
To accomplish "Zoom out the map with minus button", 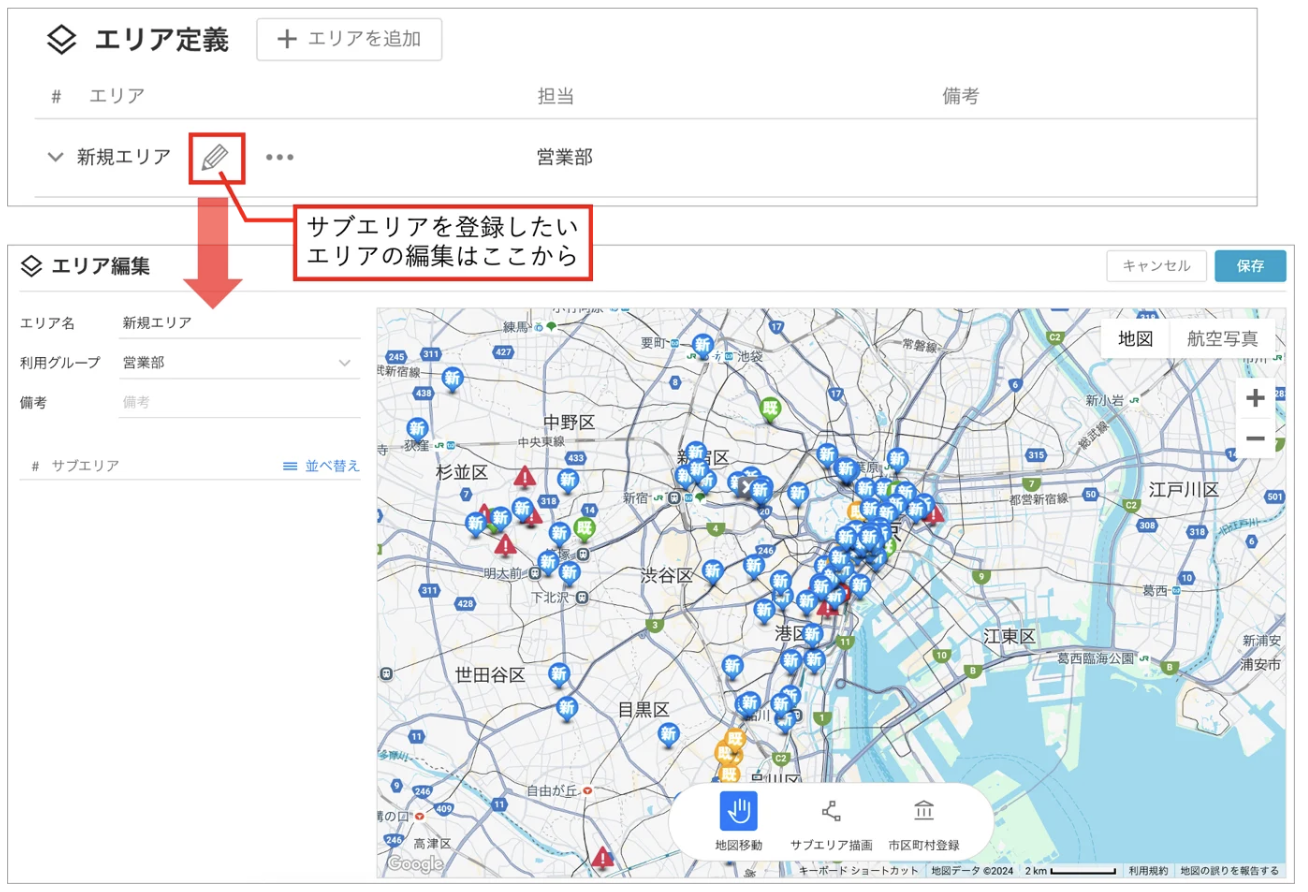I will pos(1255,438).
